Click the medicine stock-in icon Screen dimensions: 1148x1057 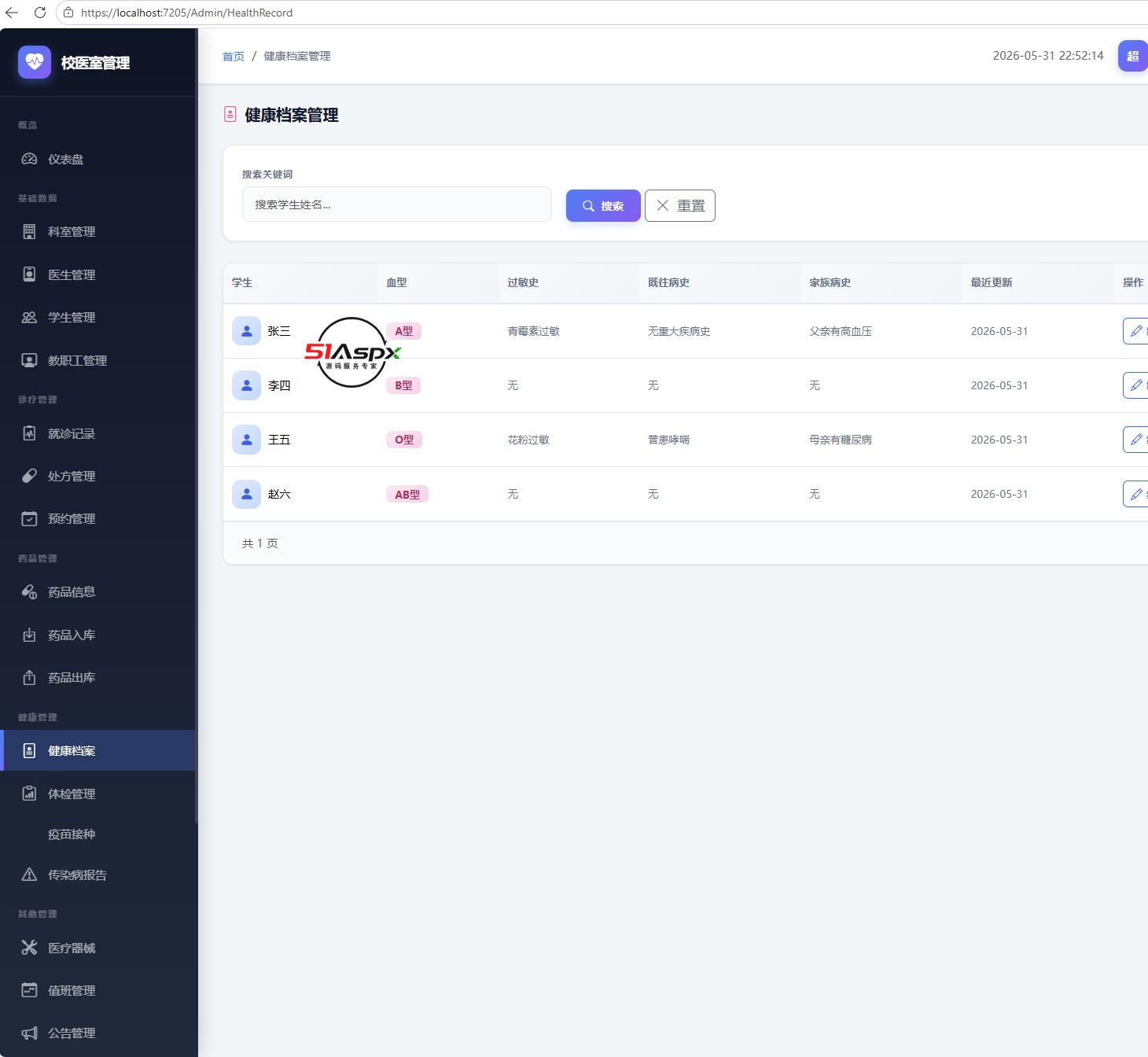(x=29, y=635)
